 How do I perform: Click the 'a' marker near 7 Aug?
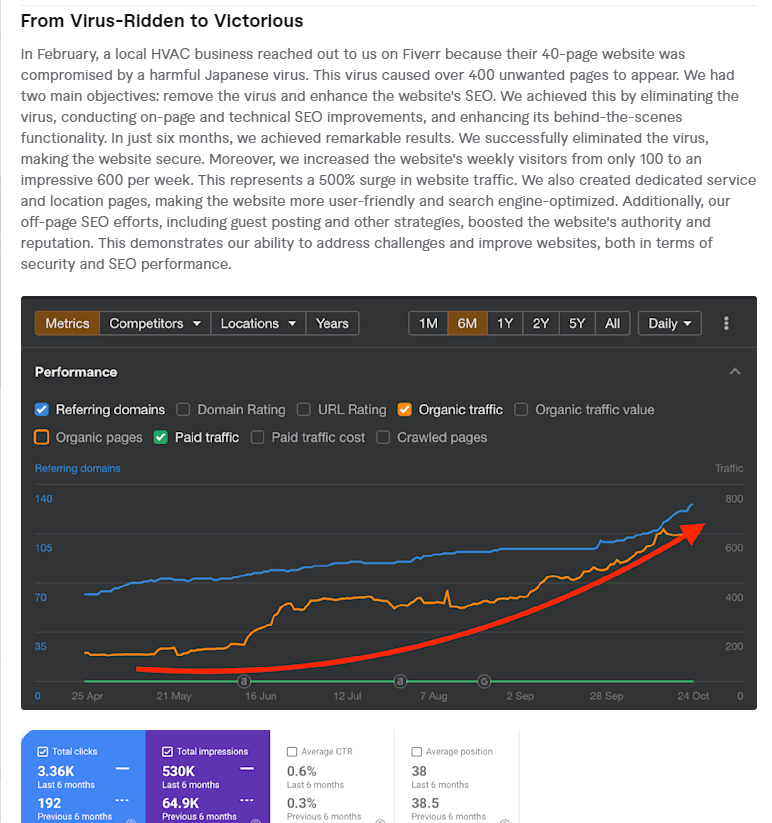(x=400, y=681)
